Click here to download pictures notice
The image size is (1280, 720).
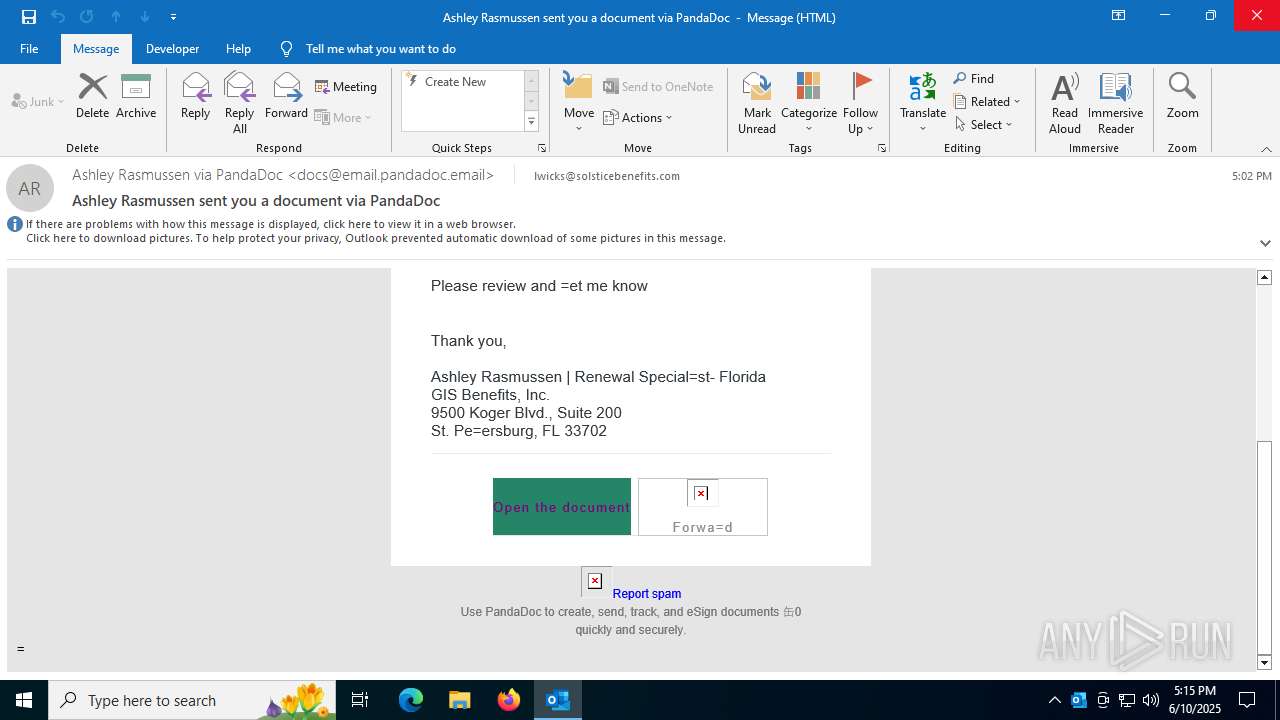pos(376,238)
